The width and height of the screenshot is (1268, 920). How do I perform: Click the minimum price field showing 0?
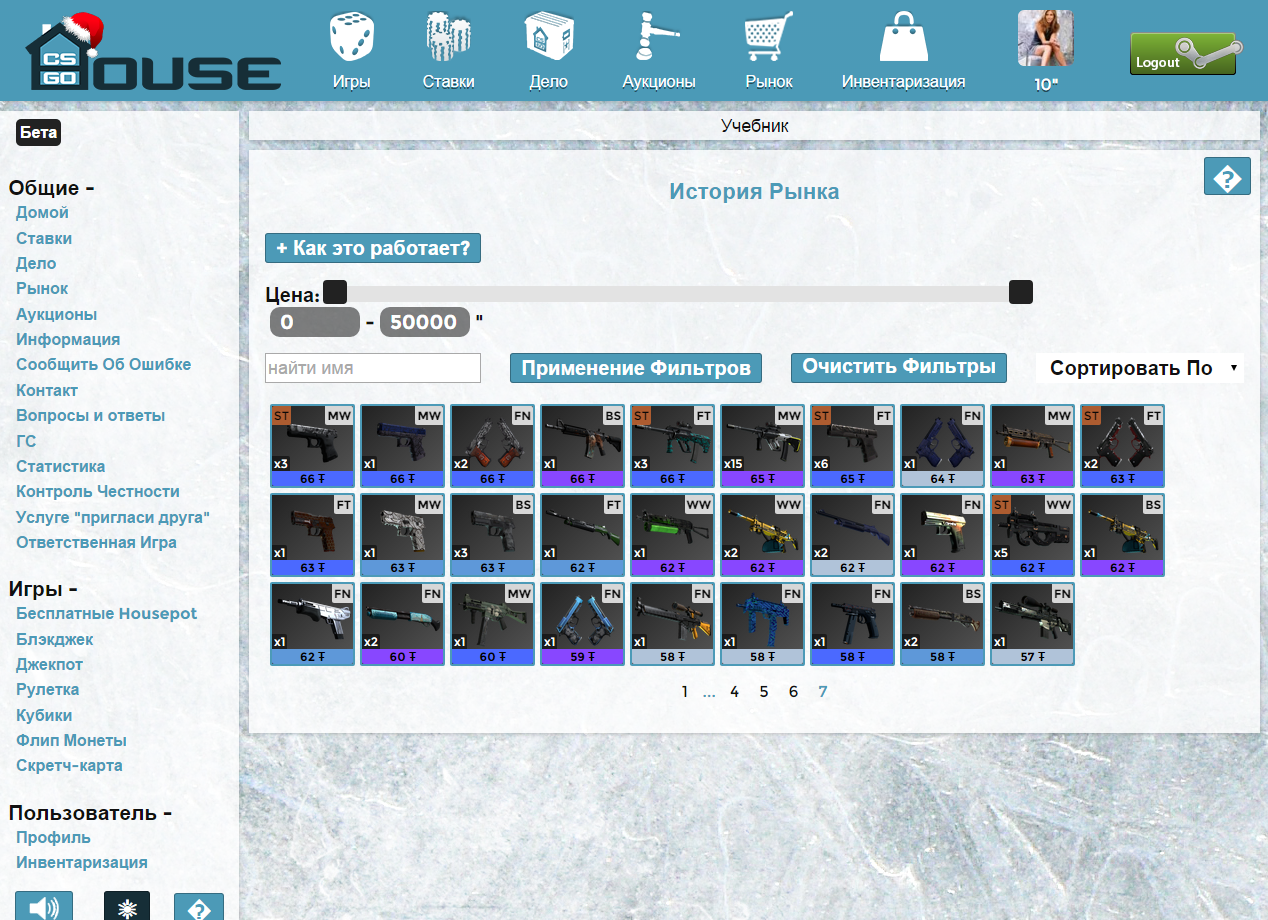tap(314, 322)
